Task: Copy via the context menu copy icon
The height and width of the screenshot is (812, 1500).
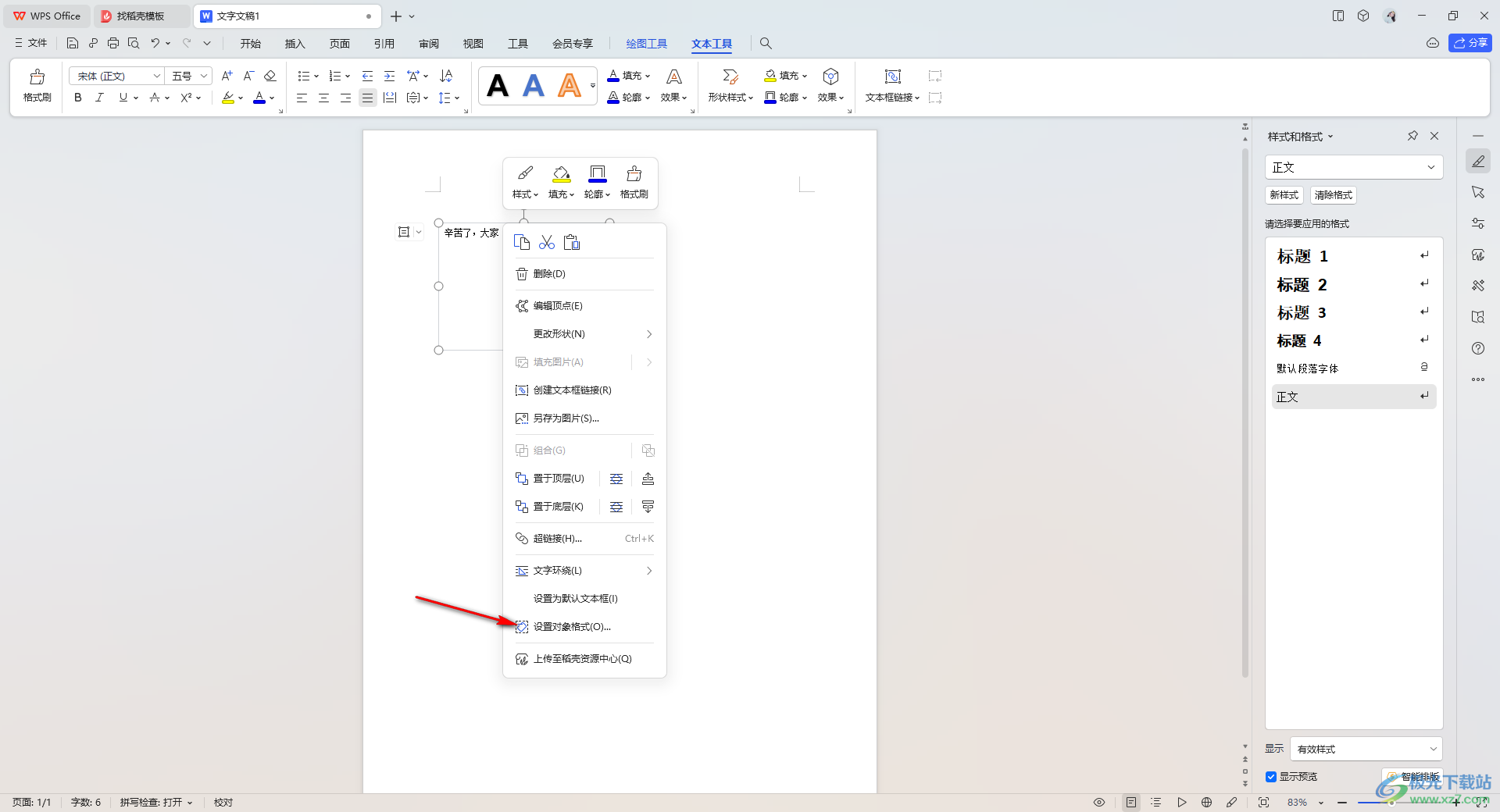Action: pyautogui.click(x=522, y=242)
